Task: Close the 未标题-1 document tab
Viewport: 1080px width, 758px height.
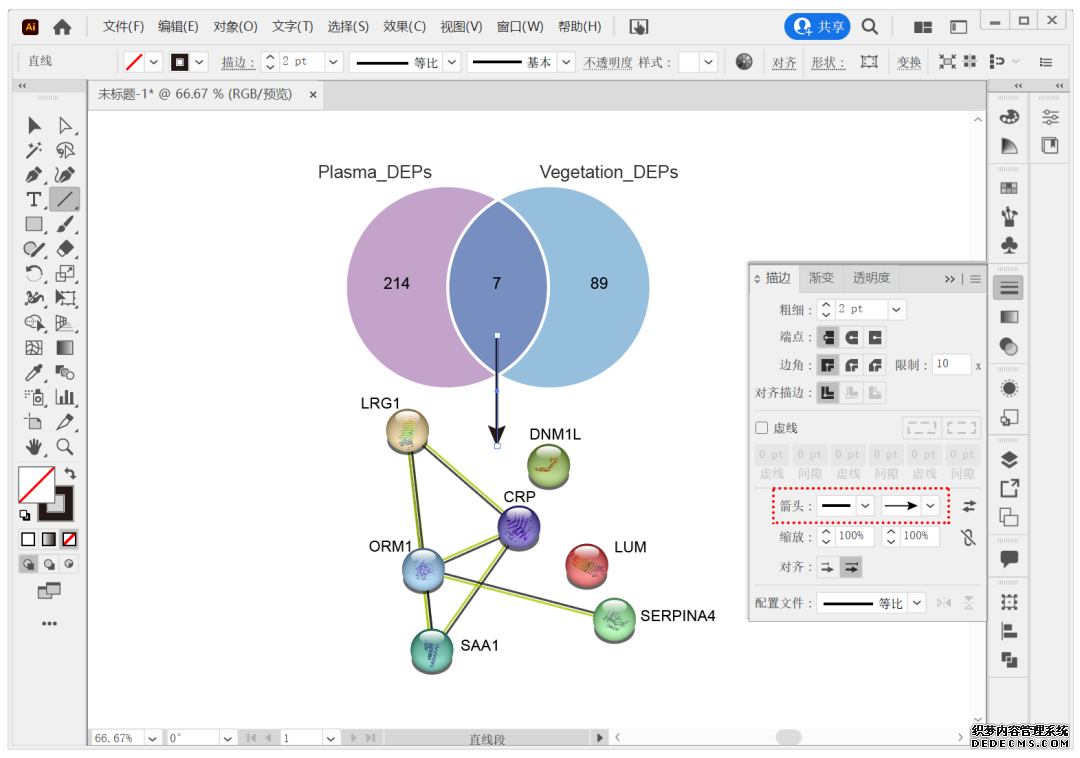Action: point(313,95)
